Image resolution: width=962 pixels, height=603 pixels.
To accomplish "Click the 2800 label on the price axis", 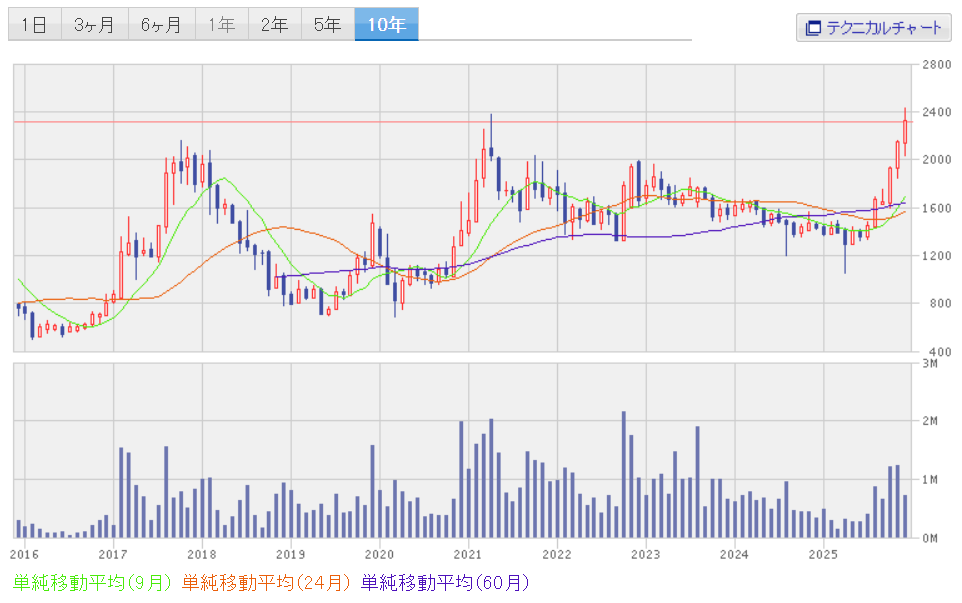I will (x=937, y=65).
